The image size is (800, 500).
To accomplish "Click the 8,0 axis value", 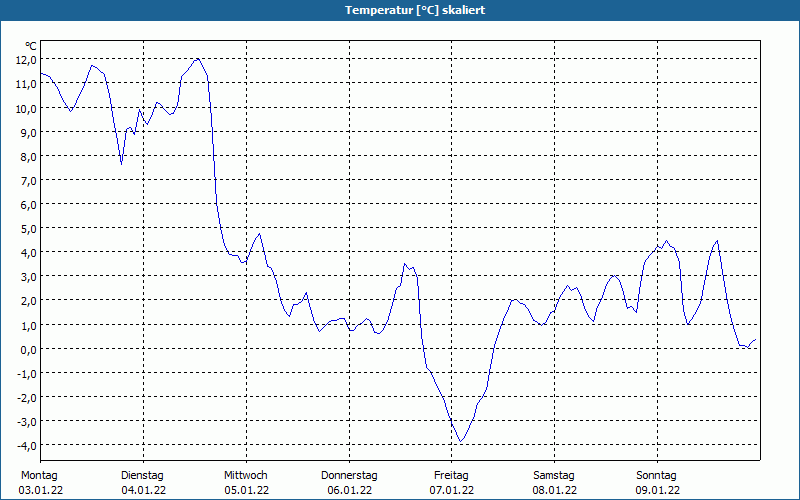I will 29,157.
